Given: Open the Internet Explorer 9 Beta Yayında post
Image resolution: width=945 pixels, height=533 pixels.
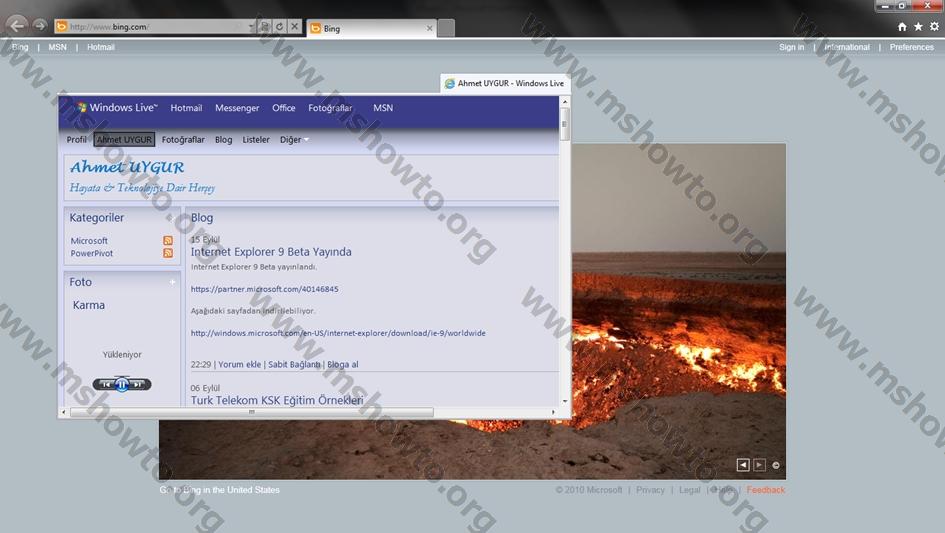Looking at the screenshot, I should 271,251.
